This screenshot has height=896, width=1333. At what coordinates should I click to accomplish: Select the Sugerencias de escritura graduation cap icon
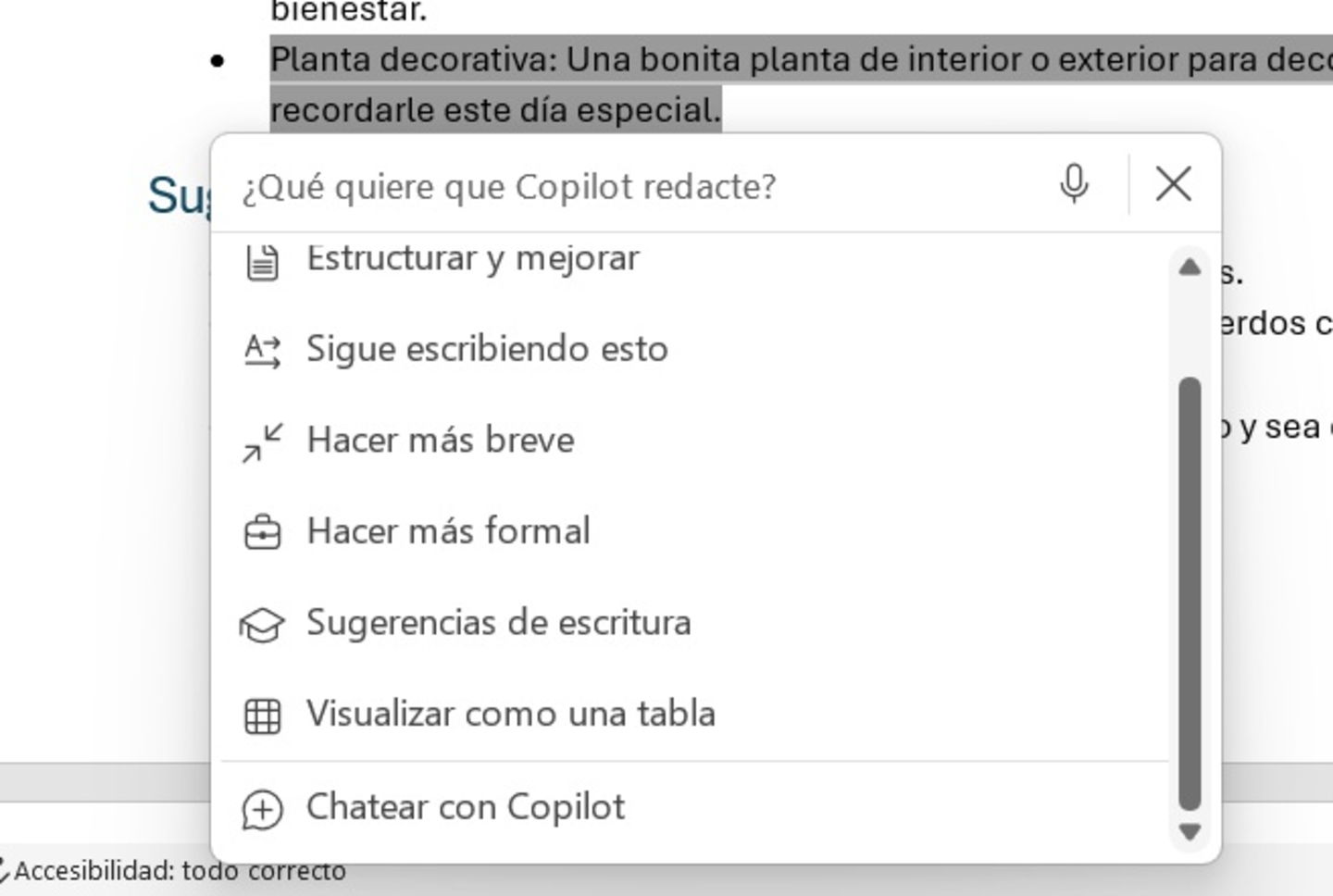263,623
